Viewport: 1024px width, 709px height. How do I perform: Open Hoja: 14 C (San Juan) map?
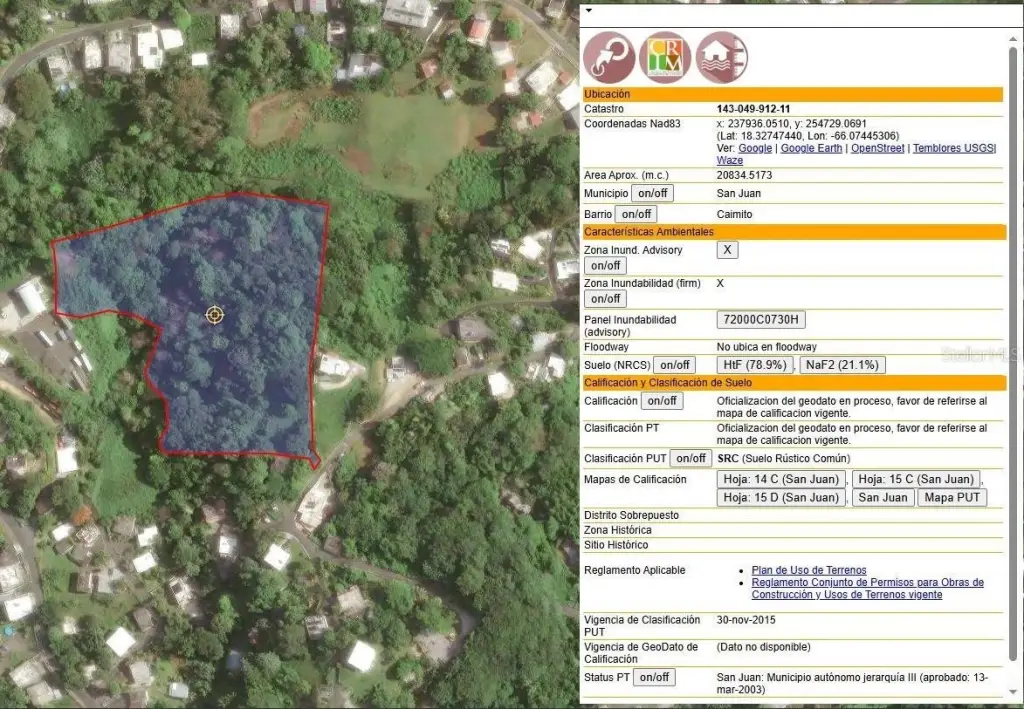pos(782,479)
